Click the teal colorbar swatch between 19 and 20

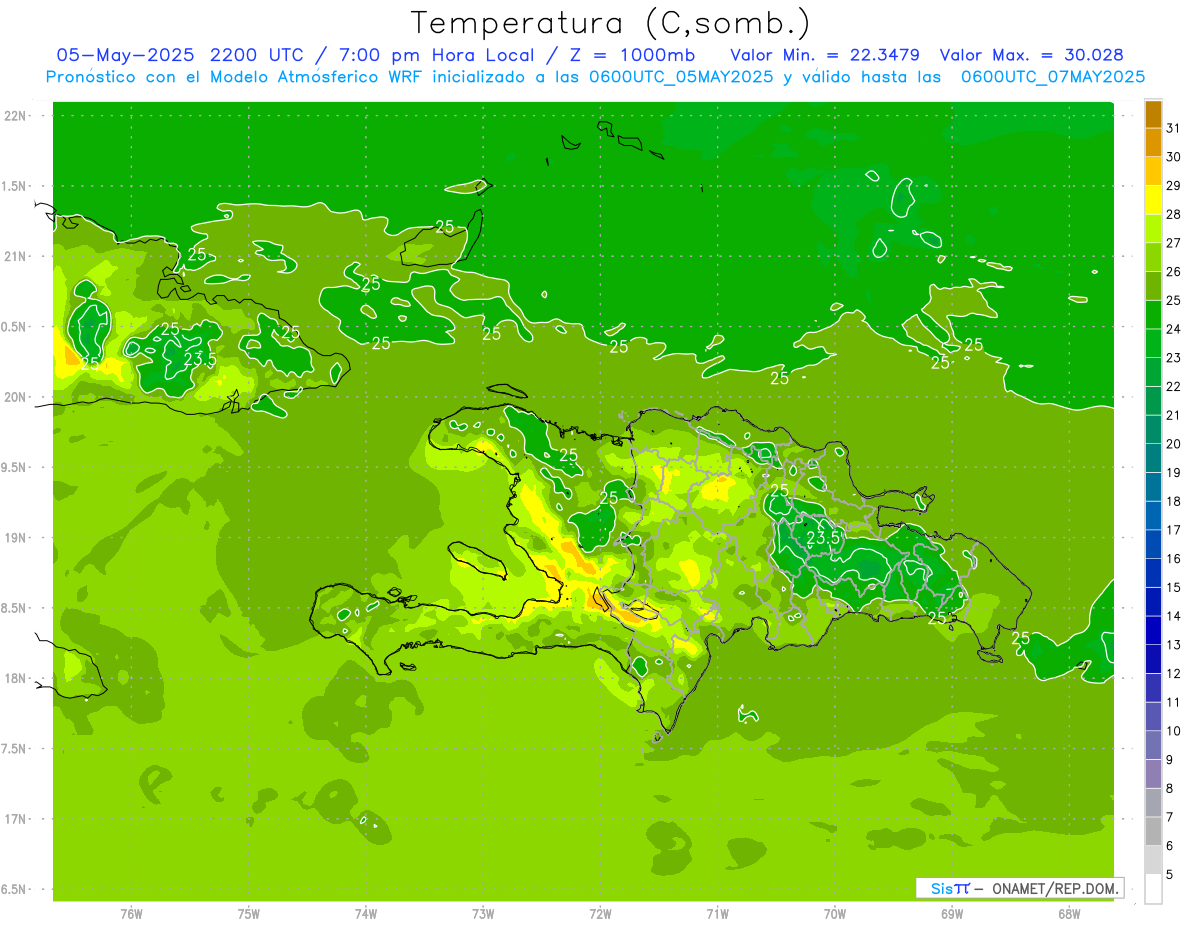[1153, 458]
